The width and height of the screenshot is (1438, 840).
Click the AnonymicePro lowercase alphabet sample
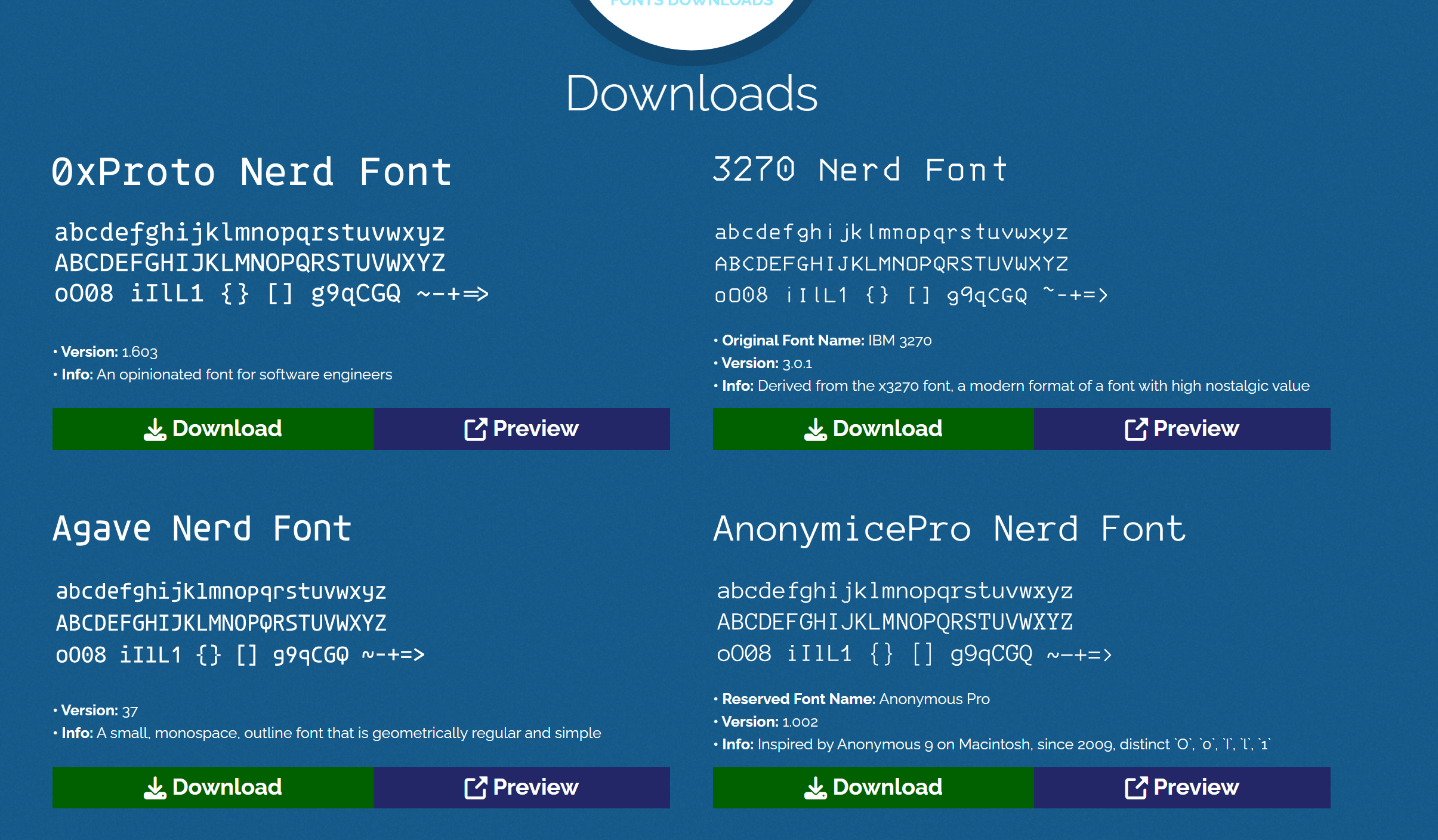point(895,591)
